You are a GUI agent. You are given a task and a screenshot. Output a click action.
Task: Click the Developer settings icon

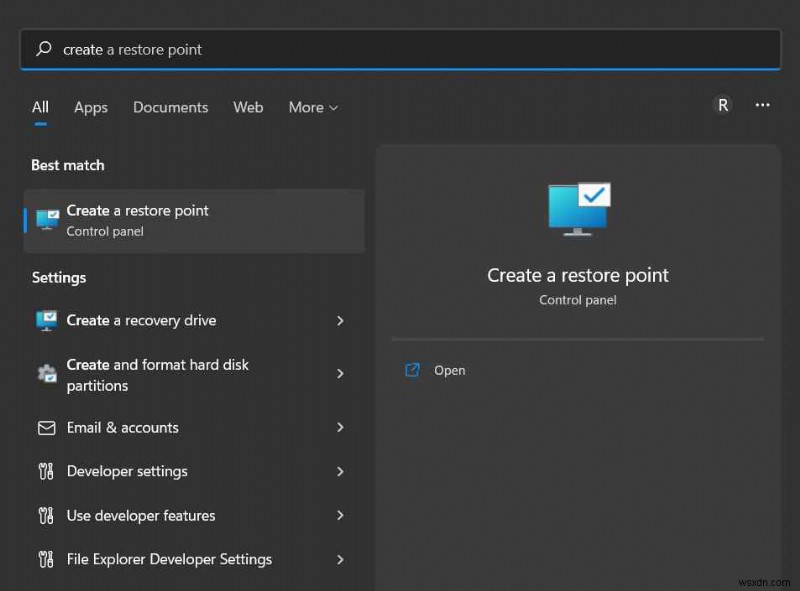pyautogui.click(x=46, y=471)
